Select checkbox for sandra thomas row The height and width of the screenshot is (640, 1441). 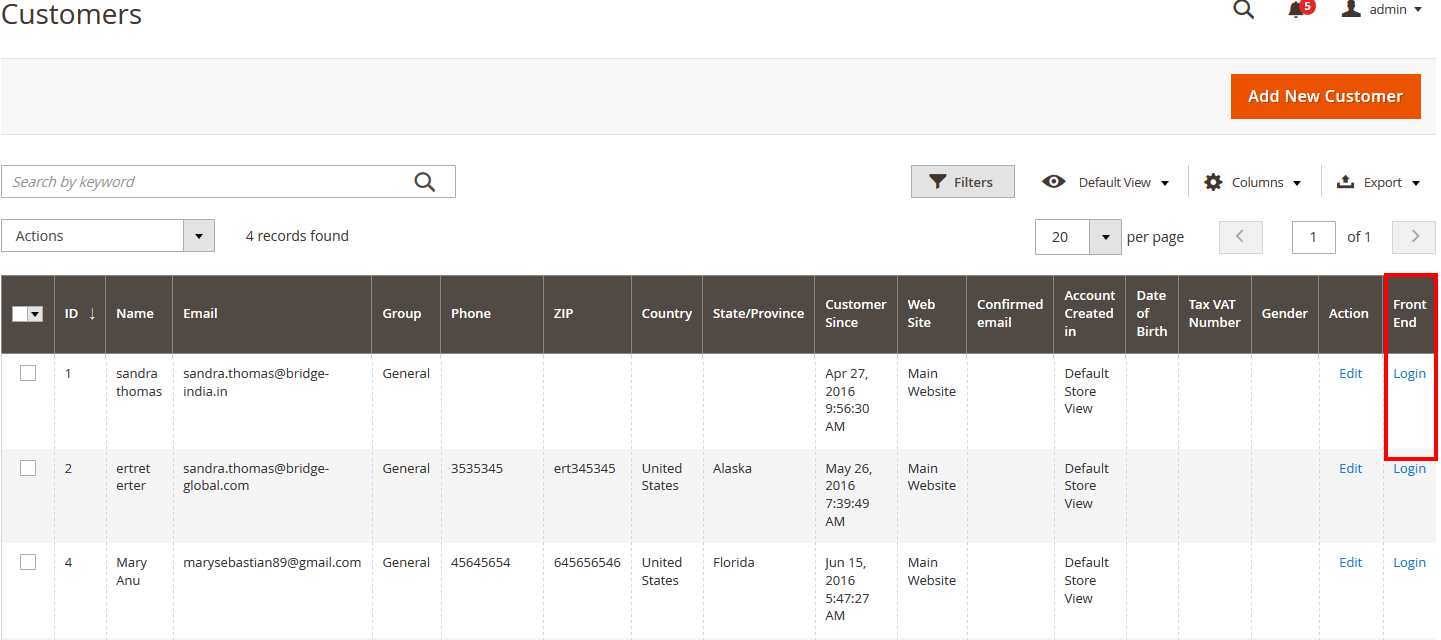coord(28,373)
